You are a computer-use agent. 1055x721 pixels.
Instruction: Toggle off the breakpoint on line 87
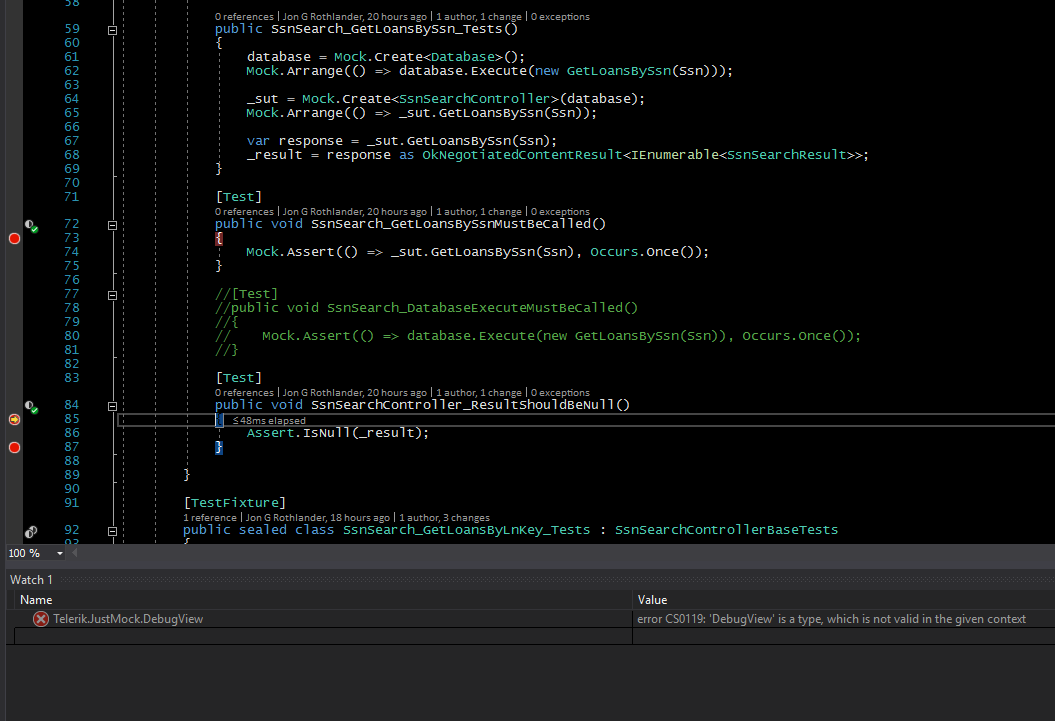click(x=14, y=447)
